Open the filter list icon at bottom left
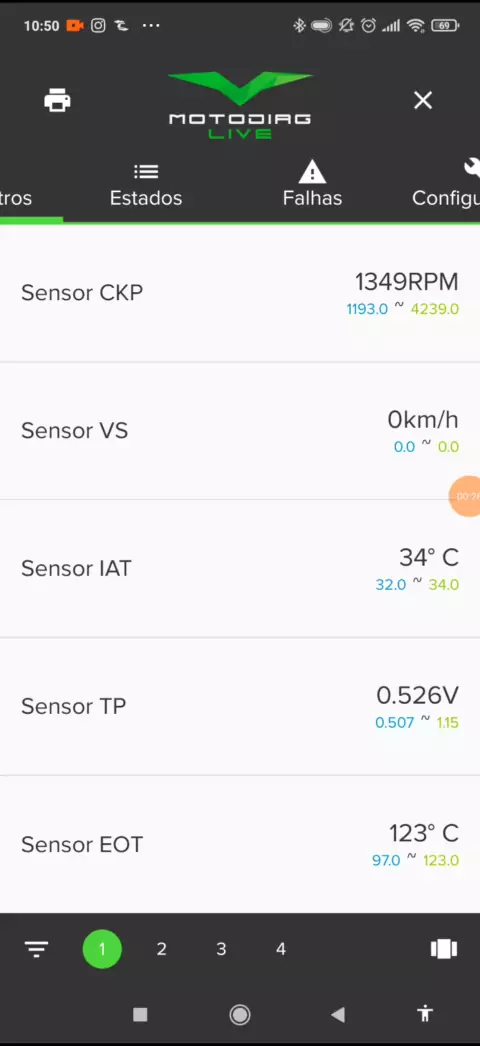This screenshot has width=480, height=1046. [37, 949]
